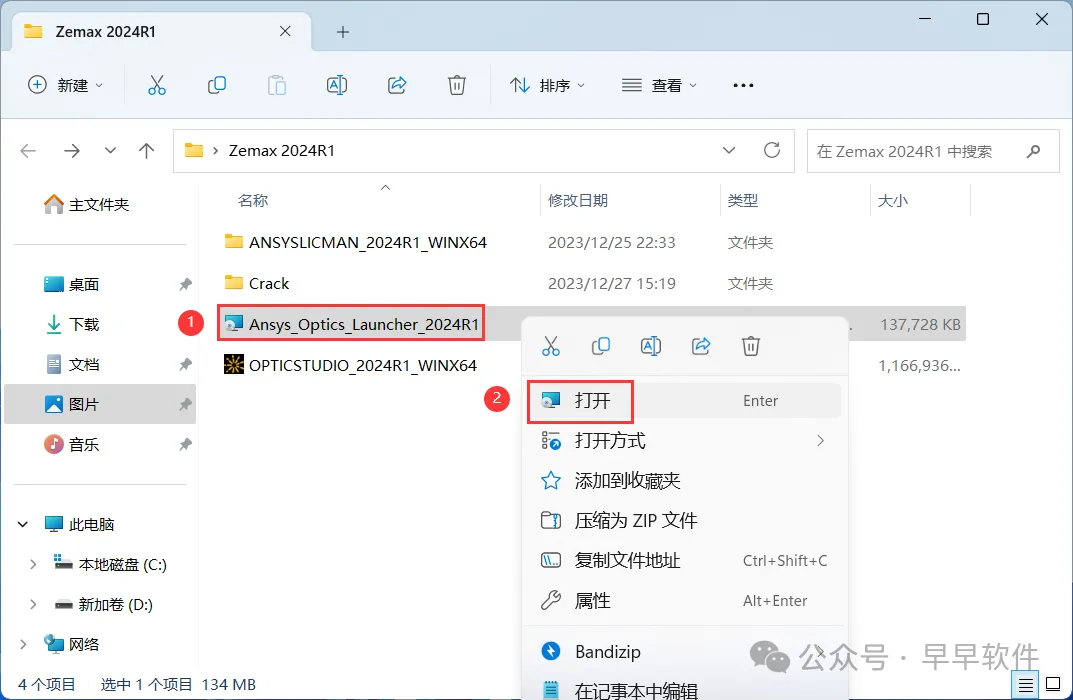The width and height of the screenshot is (1073, 700).
Task: Select 压缩为 ZIP 文件 menu entry
Action: click(x=684, y=521)
